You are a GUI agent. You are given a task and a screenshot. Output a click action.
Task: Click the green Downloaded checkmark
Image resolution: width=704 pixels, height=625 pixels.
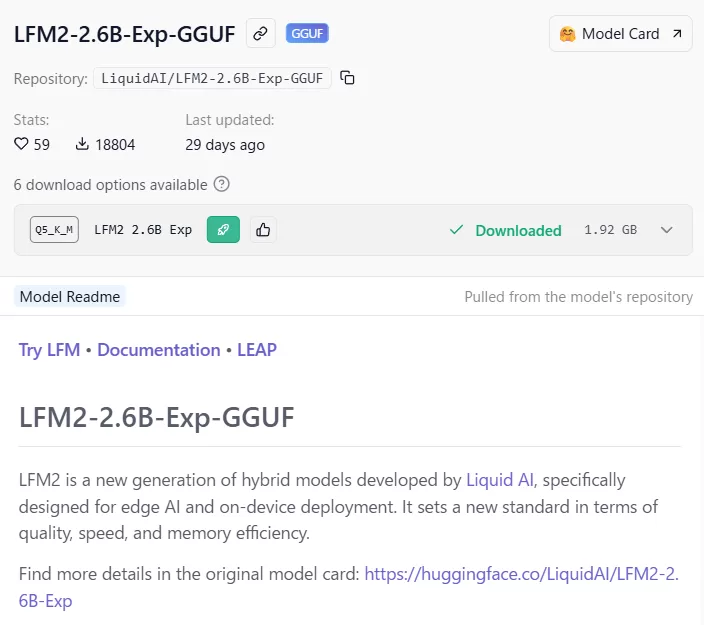456,230
